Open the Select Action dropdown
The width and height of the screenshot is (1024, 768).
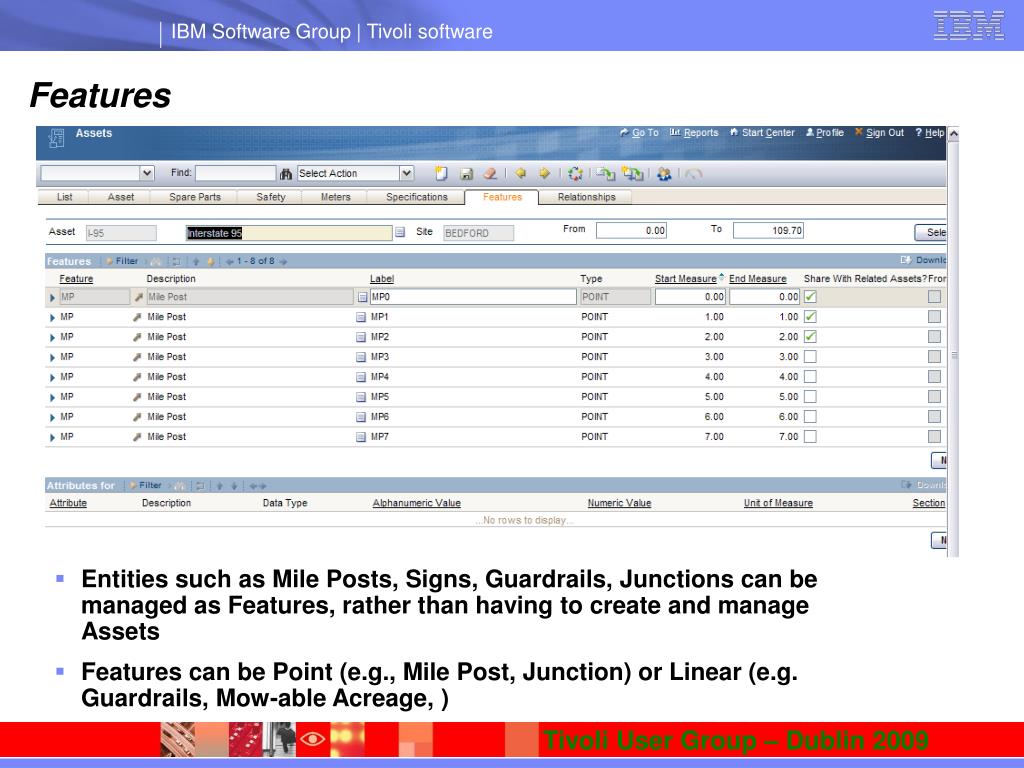click(407, 174)
